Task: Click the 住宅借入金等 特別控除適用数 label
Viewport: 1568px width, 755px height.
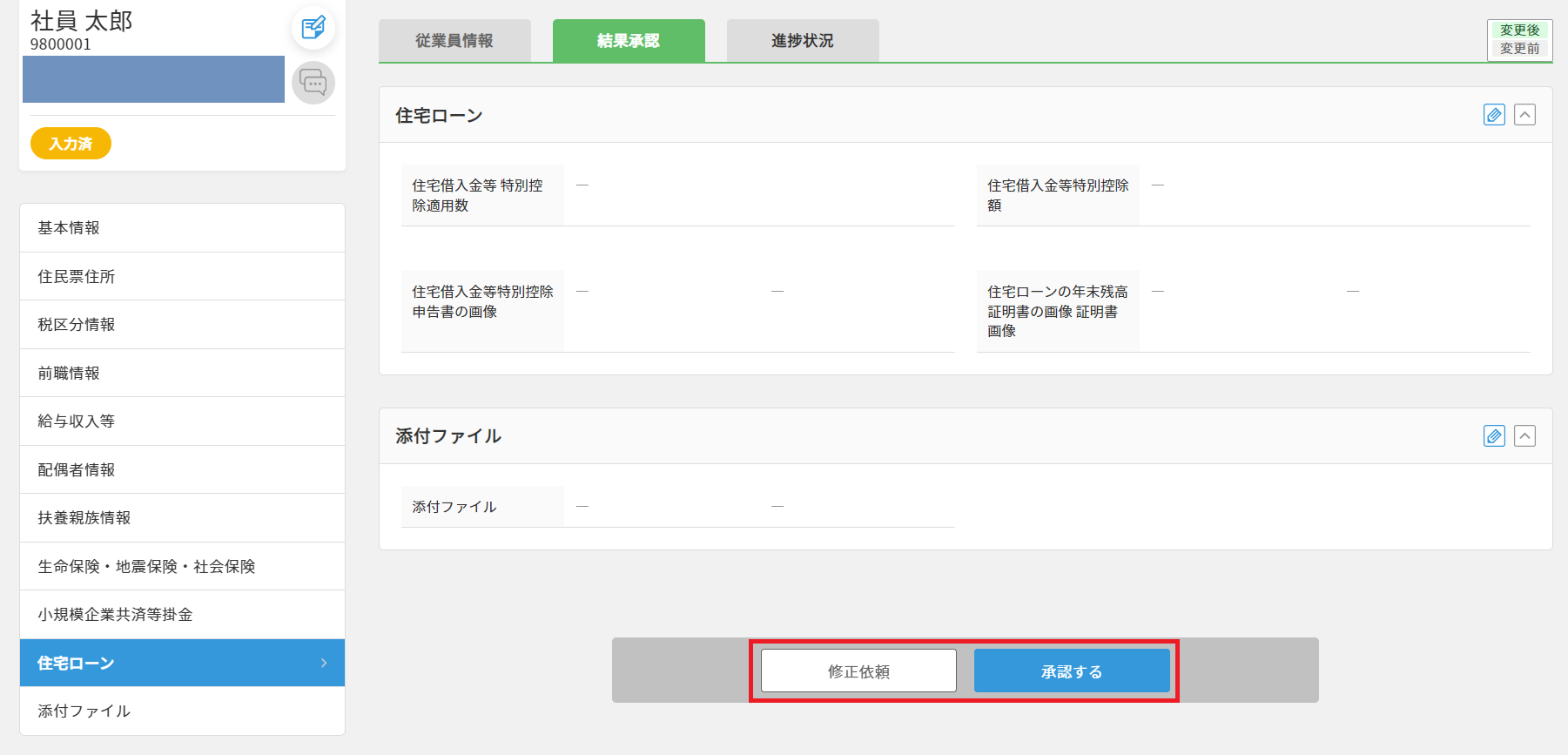Action: click(x=482, y=195)
